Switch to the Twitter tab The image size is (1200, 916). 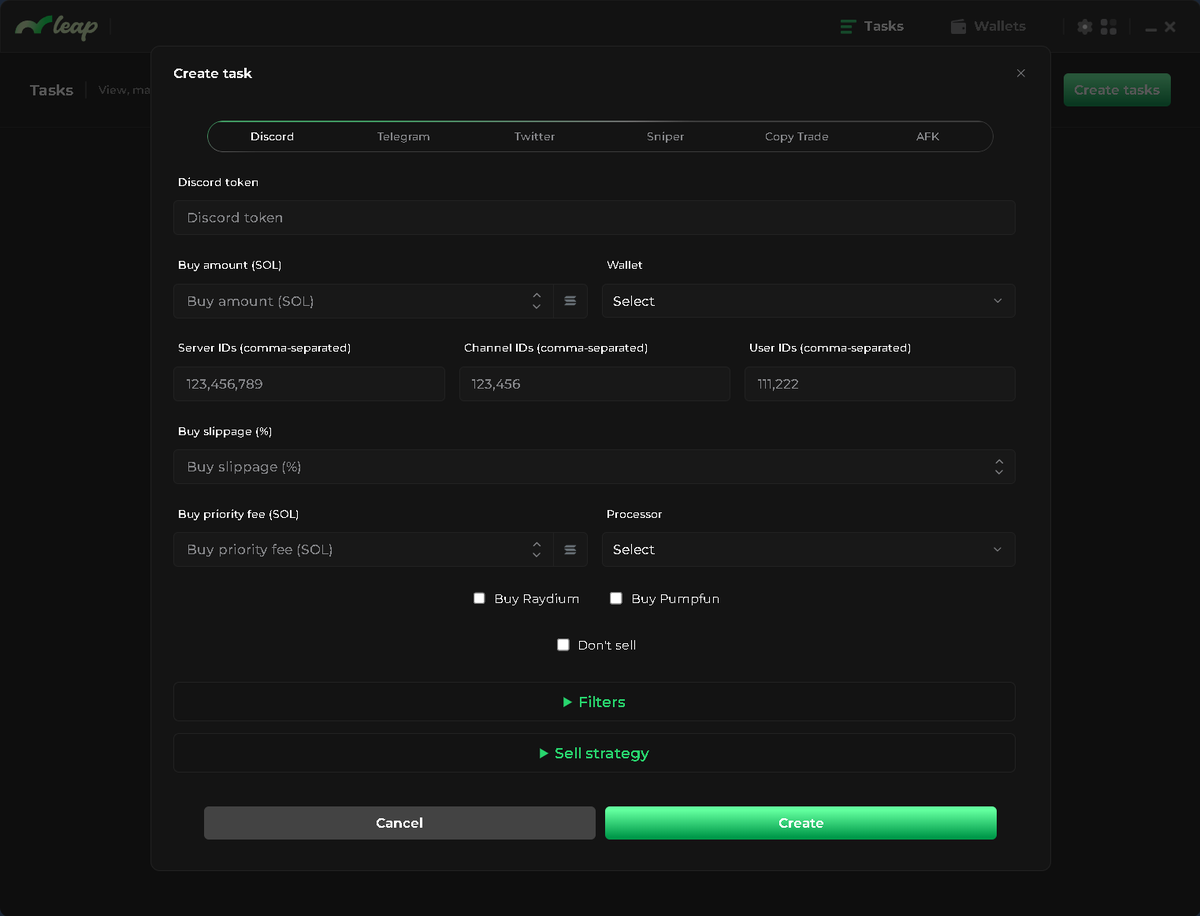pos(534,136)
